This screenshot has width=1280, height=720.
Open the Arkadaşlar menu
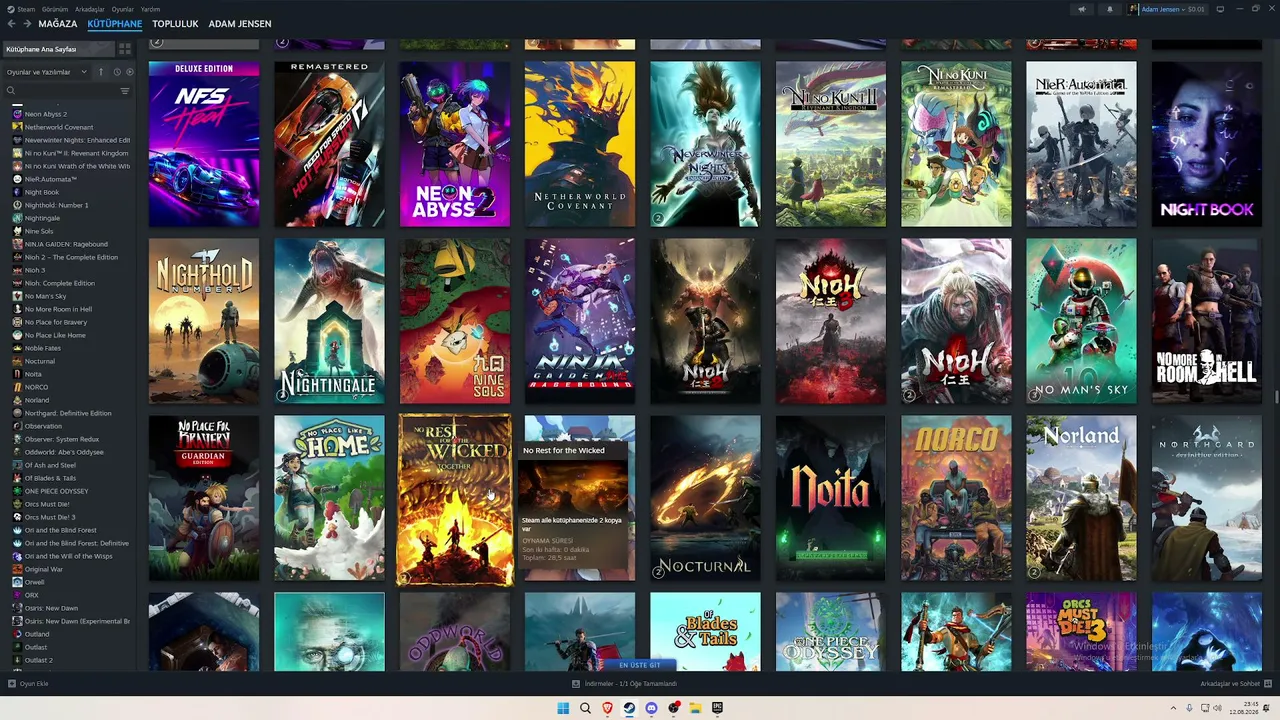(89, 9)
